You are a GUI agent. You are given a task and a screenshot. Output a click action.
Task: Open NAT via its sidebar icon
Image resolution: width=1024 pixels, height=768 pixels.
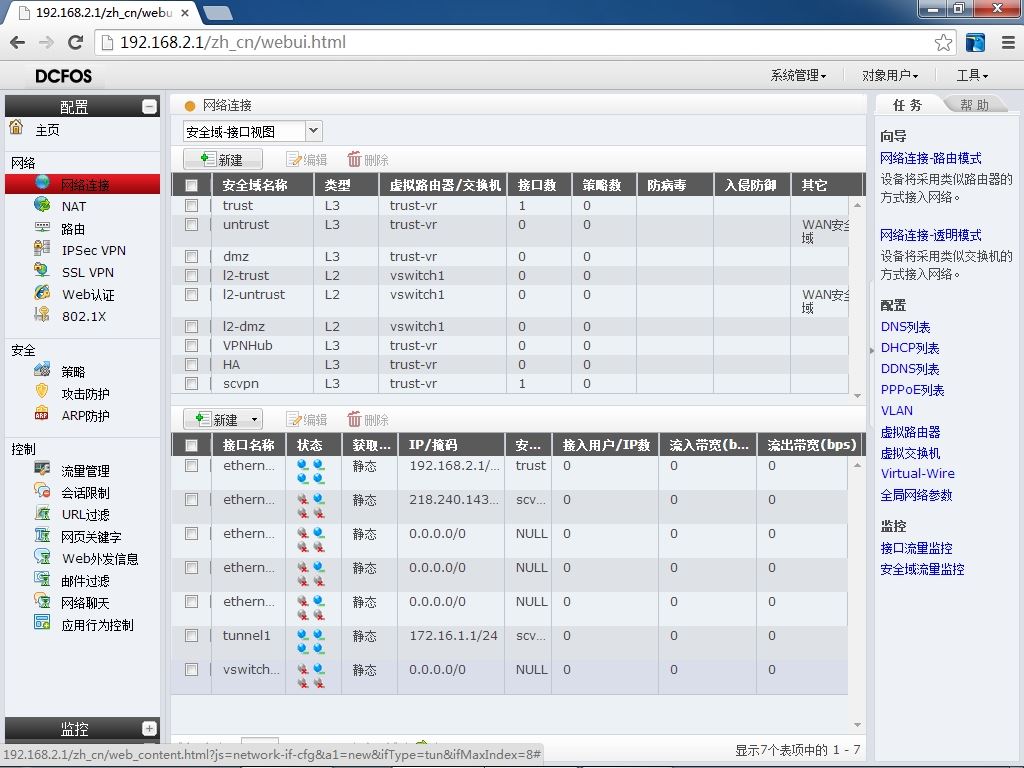tap(42, 205)
